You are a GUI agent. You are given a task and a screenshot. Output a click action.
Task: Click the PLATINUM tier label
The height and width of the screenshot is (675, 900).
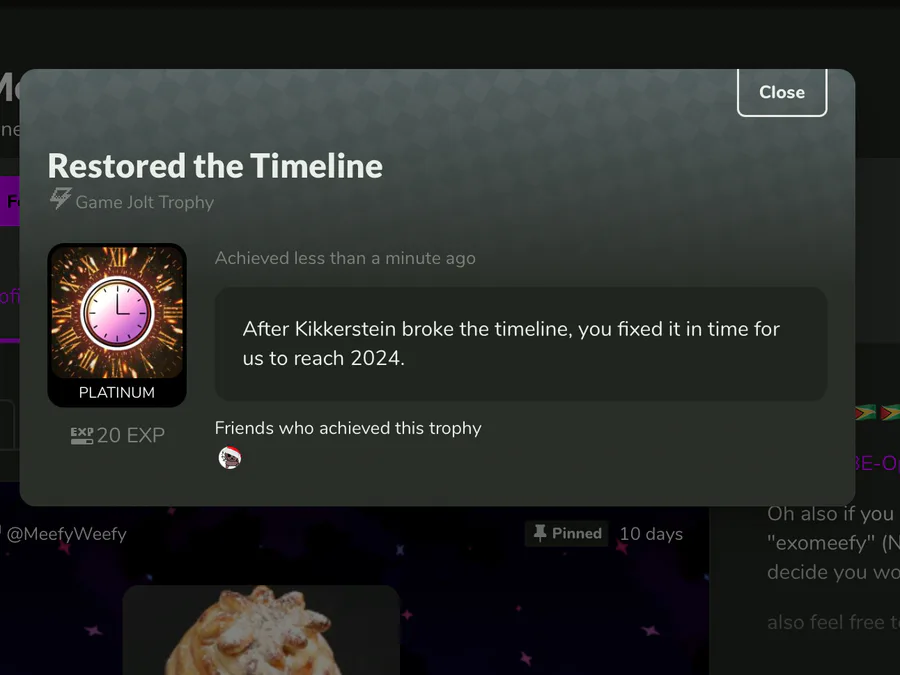(117, 393)
